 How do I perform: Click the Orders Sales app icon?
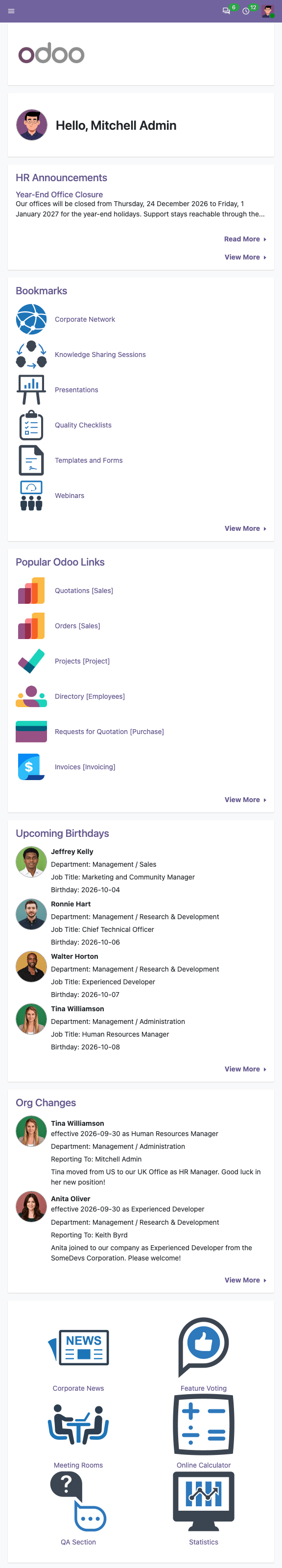click(x=31, y=626)
